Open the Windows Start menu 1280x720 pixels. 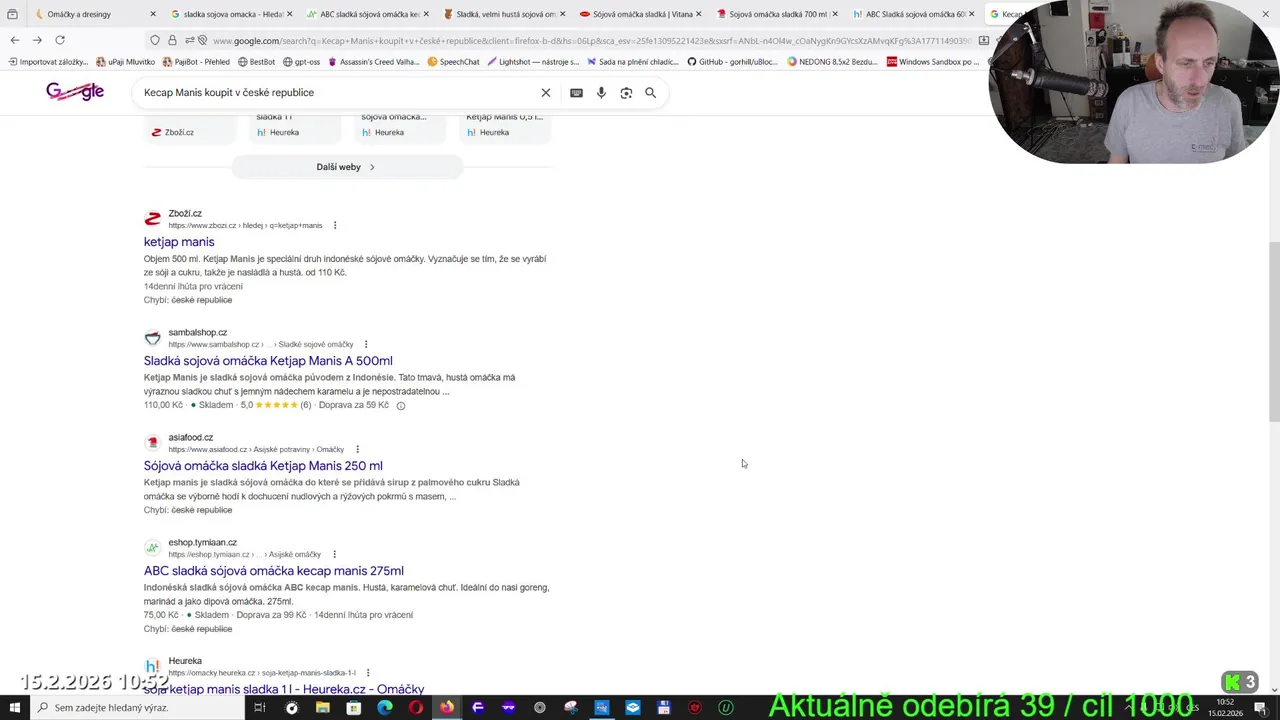pyautogui.click(x=14, y=708)
